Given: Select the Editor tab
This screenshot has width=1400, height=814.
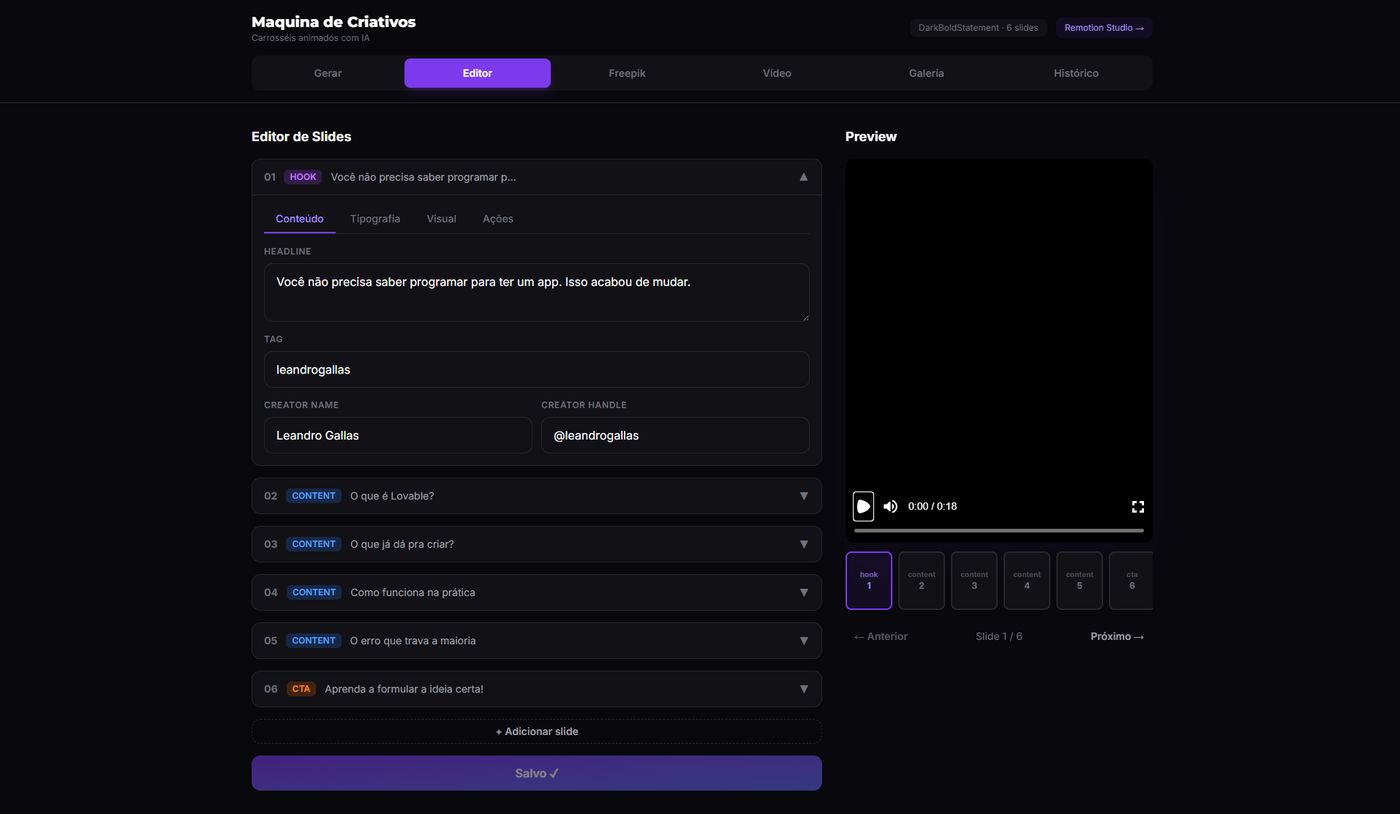Looking at the screenshot, I should [x=477, y=73].
